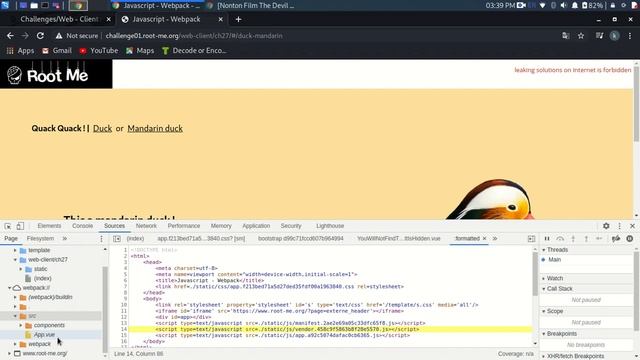
Task: Open Chrome profile avatar
Action: click(x=614, y=36)
